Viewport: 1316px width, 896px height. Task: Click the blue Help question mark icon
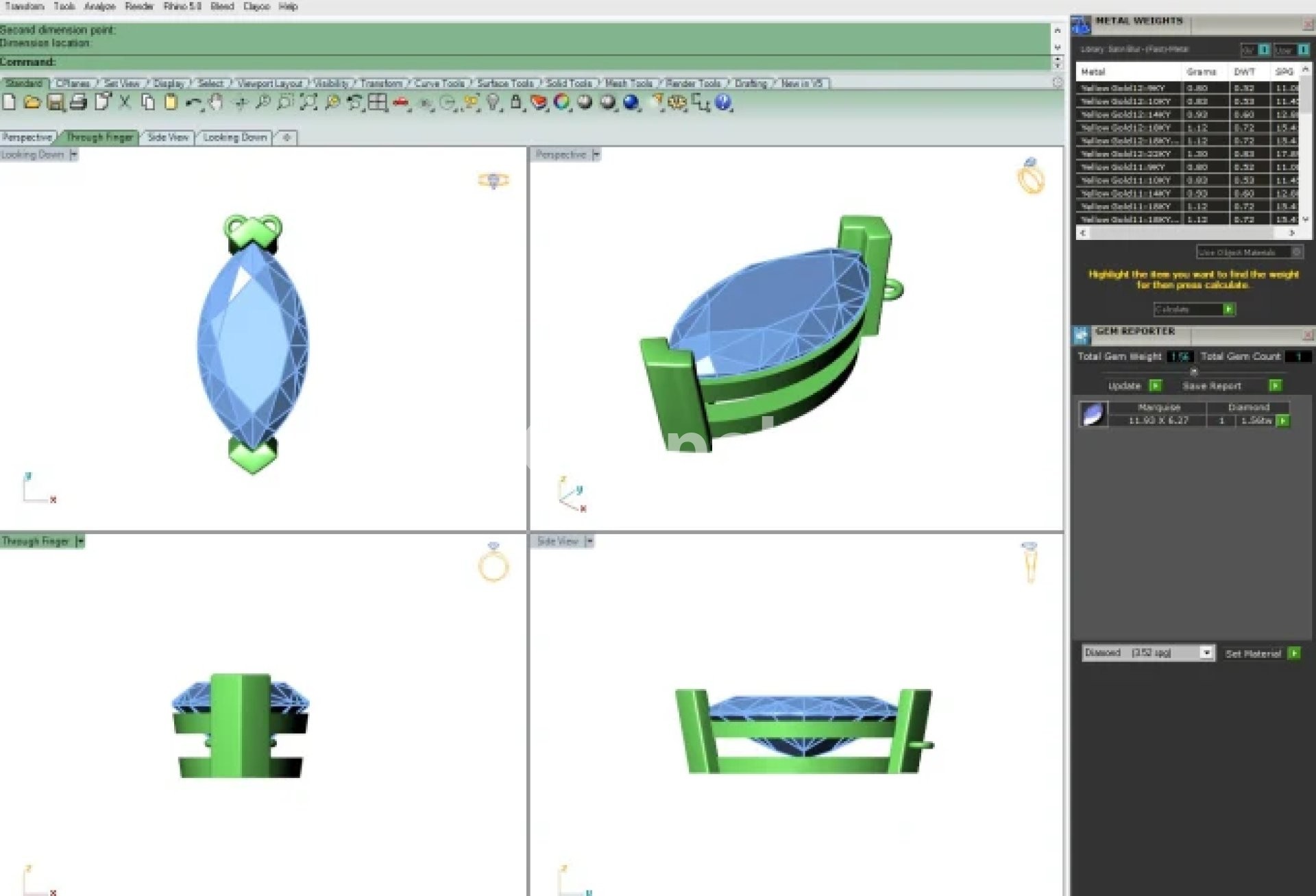tap(723, 103)
